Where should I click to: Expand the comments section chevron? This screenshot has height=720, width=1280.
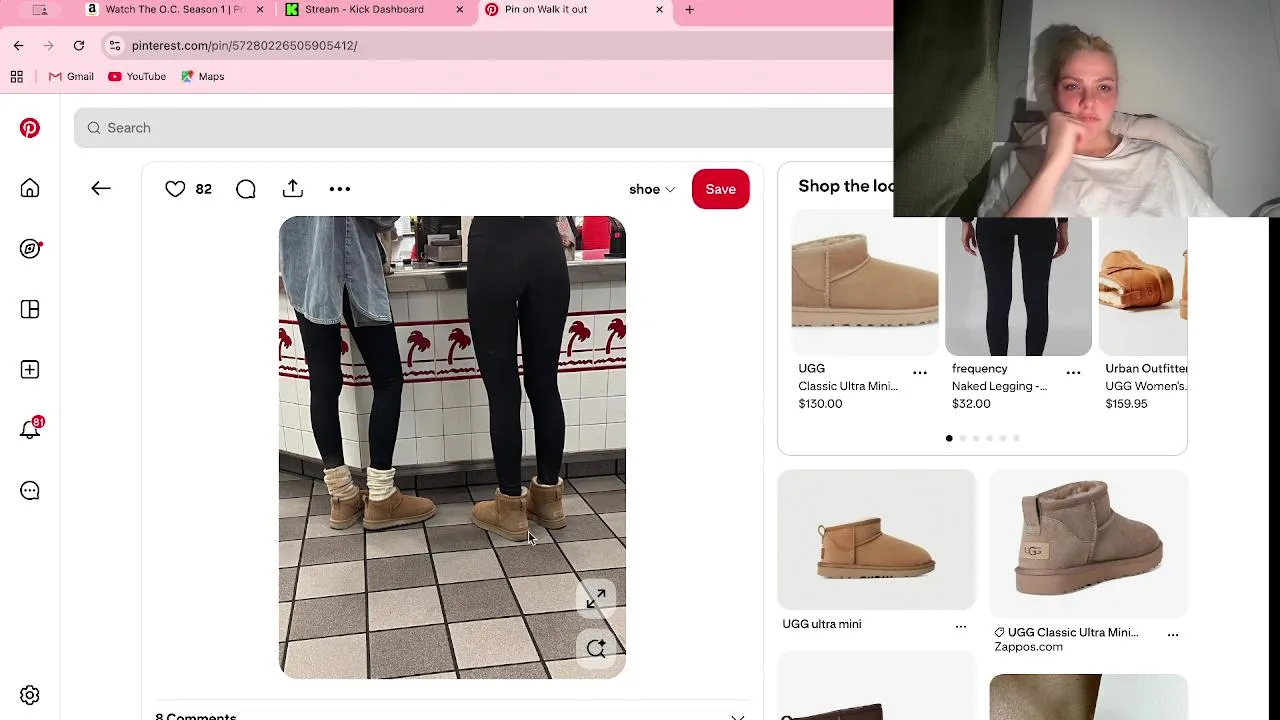738,716
